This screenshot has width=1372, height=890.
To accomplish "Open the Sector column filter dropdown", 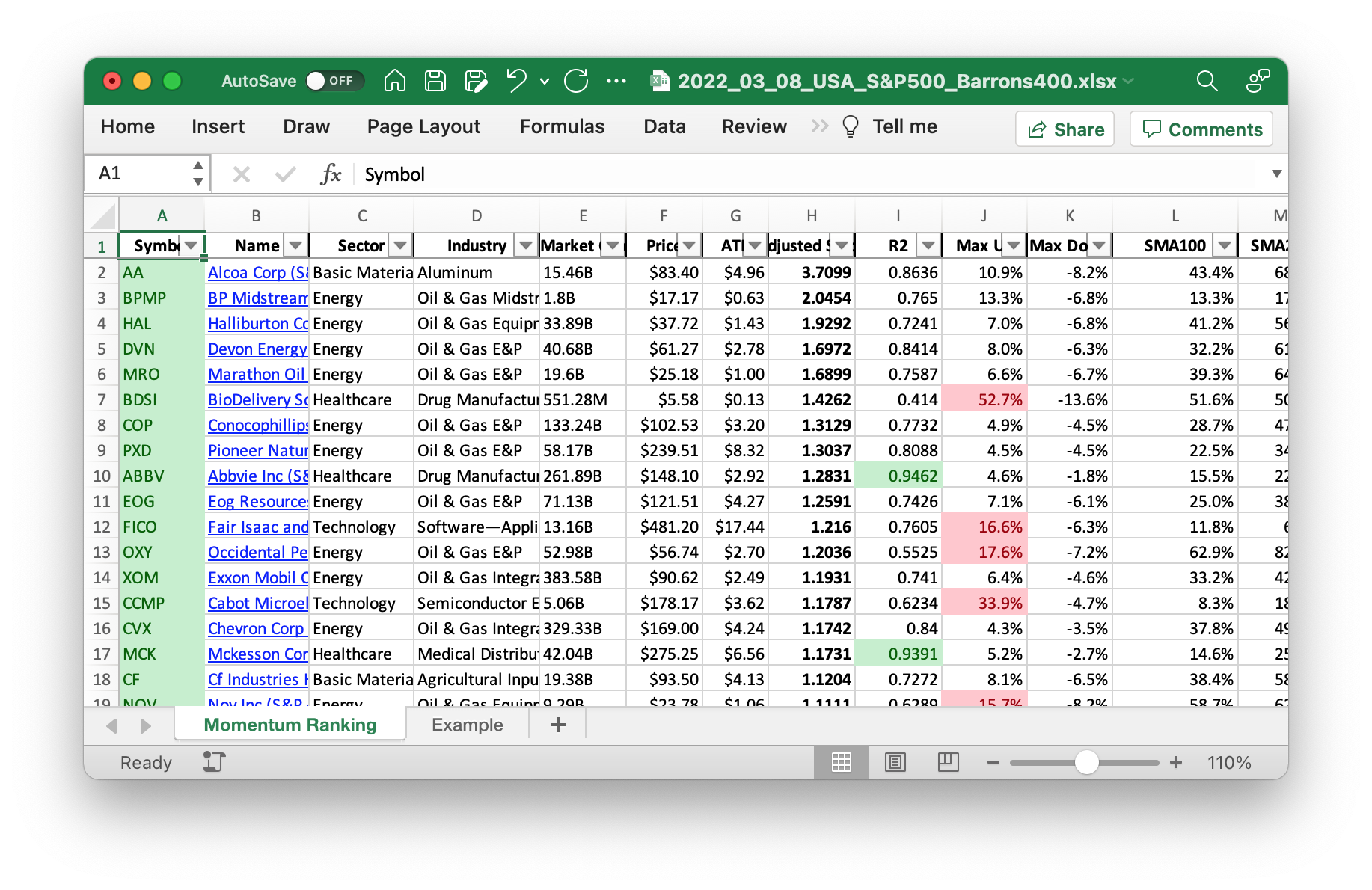I will (x=400, y=245).
